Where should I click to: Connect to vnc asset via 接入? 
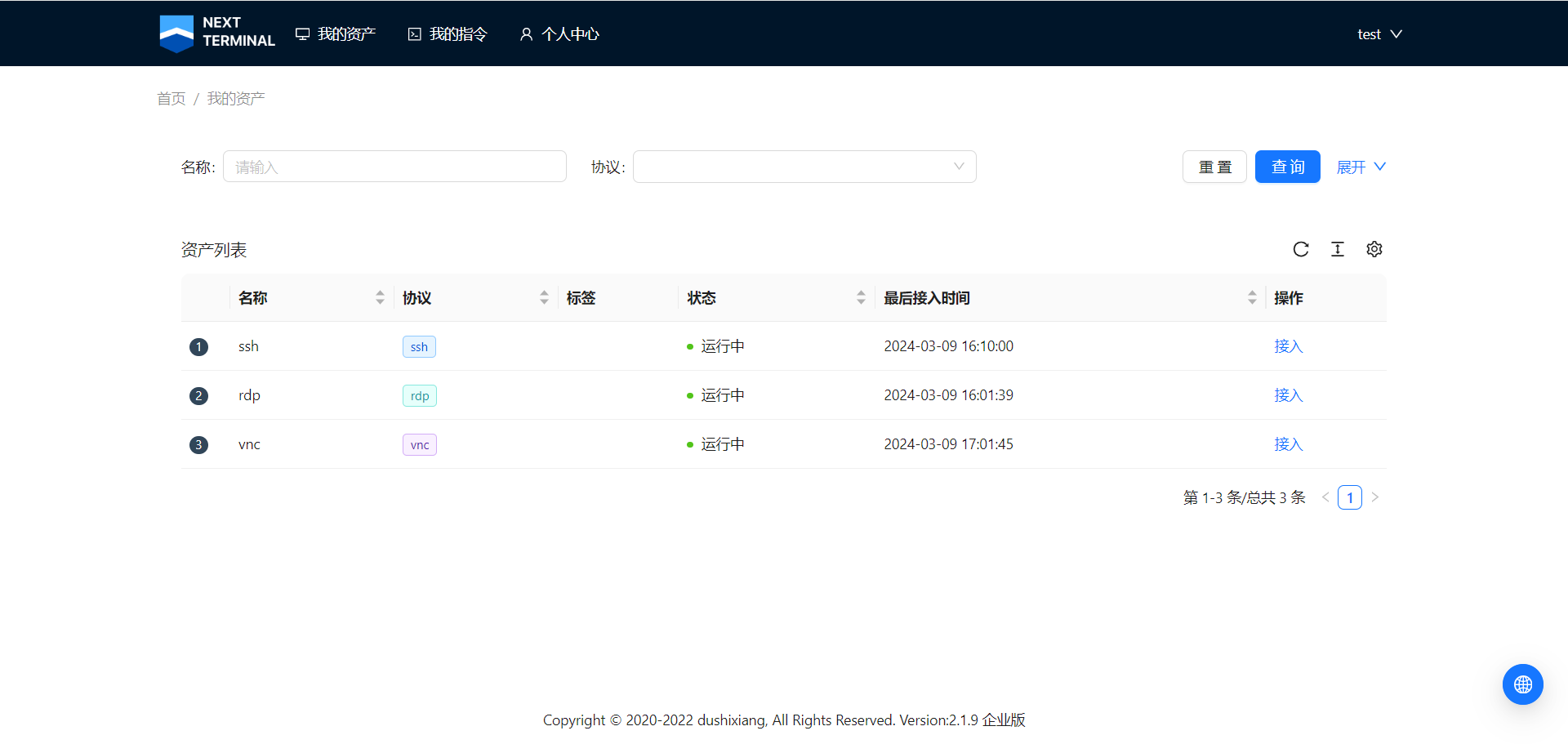pyautogui.click(x=1289, y=444)
